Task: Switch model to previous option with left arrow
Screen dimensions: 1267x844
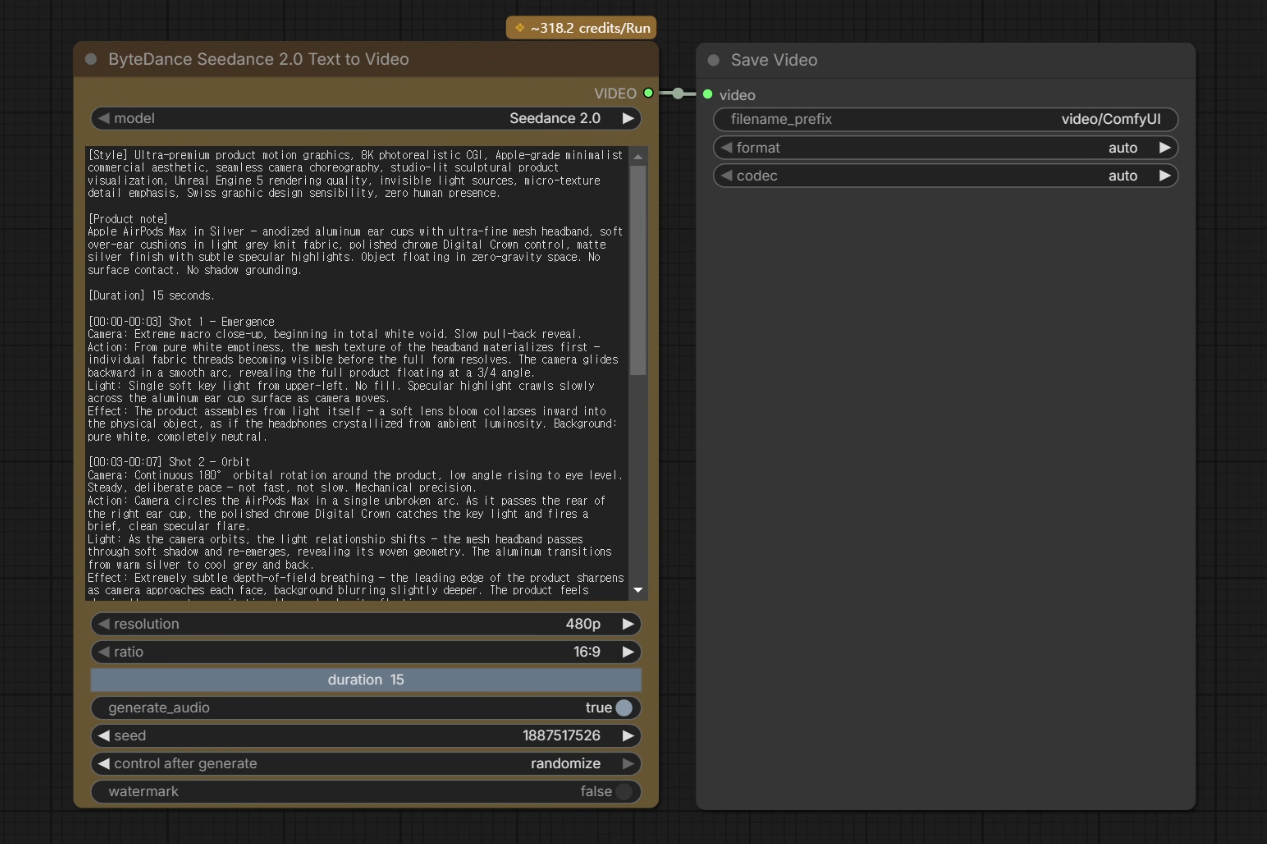Action: 104,118
